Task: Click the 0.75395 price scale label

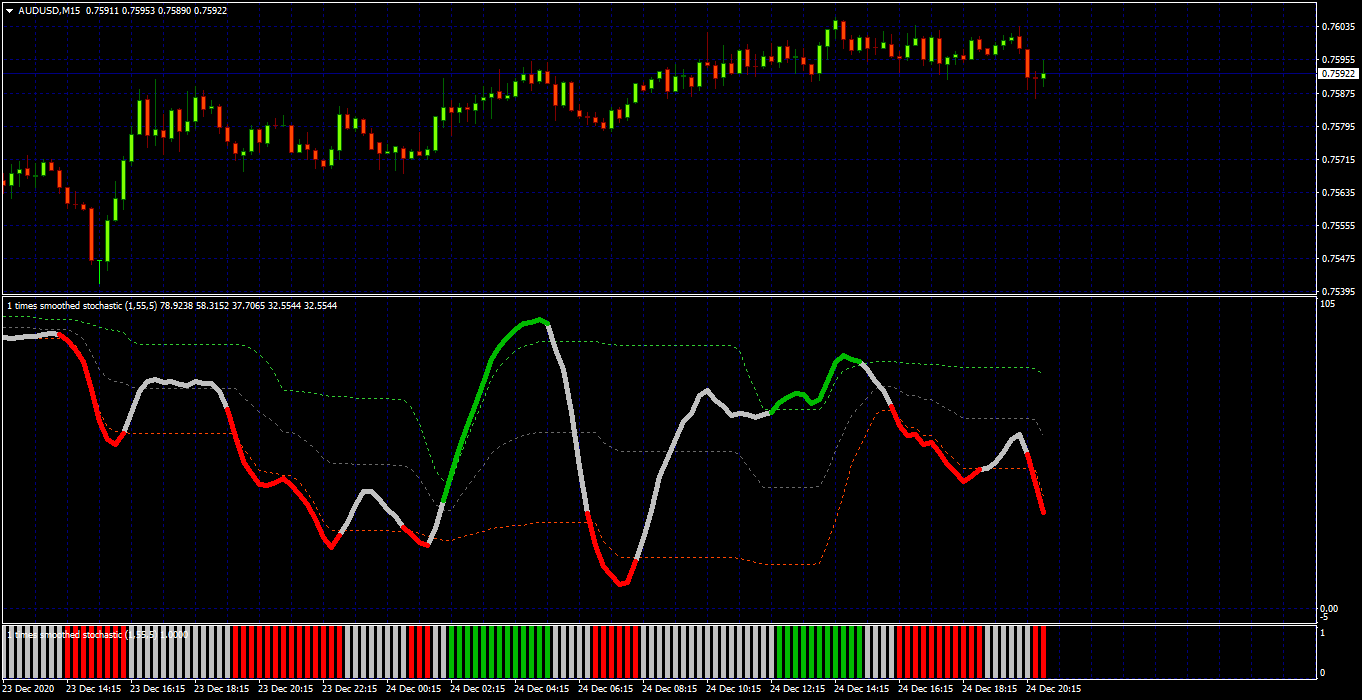Action: 1338,292
